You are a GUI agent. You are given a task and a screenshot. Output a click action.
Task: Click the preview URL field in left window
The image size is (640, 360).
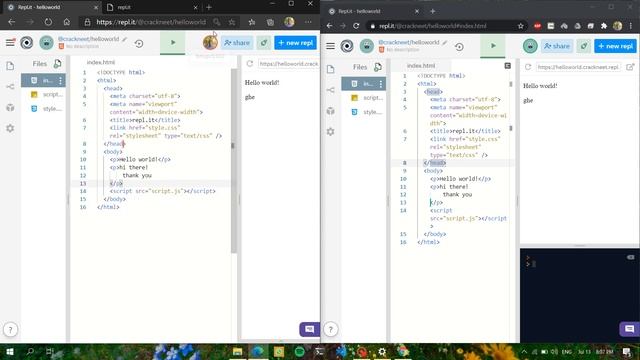(x=289, y=64)
